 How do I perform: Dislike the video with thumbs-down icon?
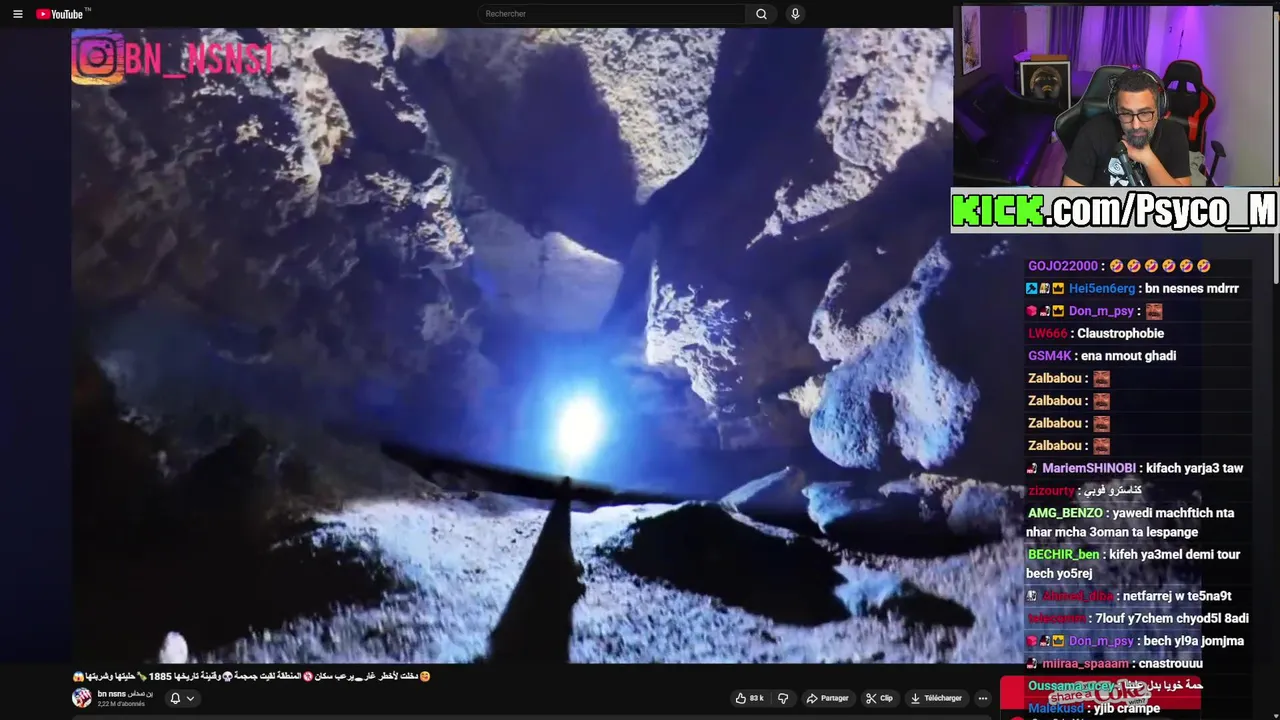[784, 698]
